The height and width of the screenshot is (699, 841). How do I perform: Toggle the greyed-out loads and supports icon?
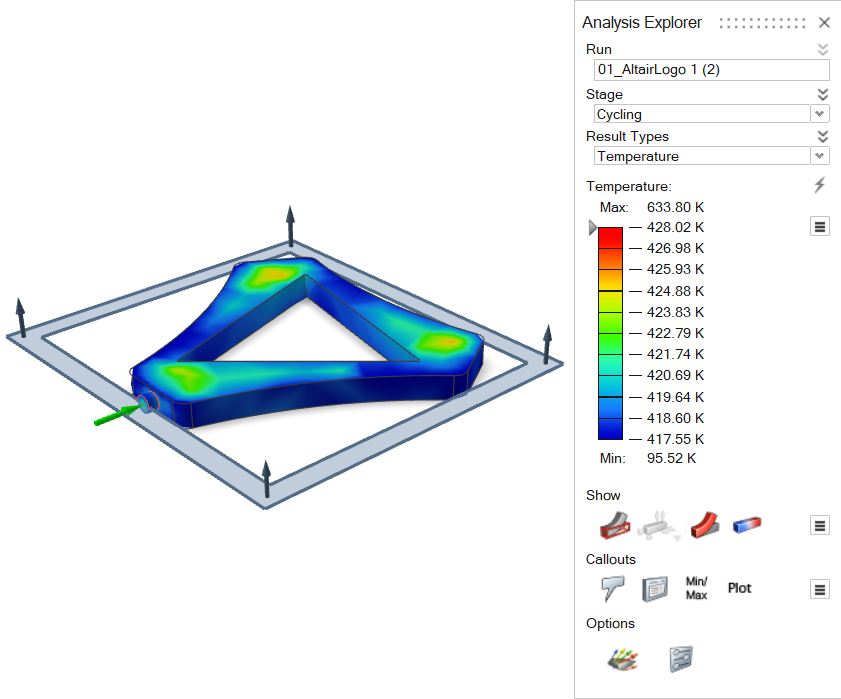659,525
